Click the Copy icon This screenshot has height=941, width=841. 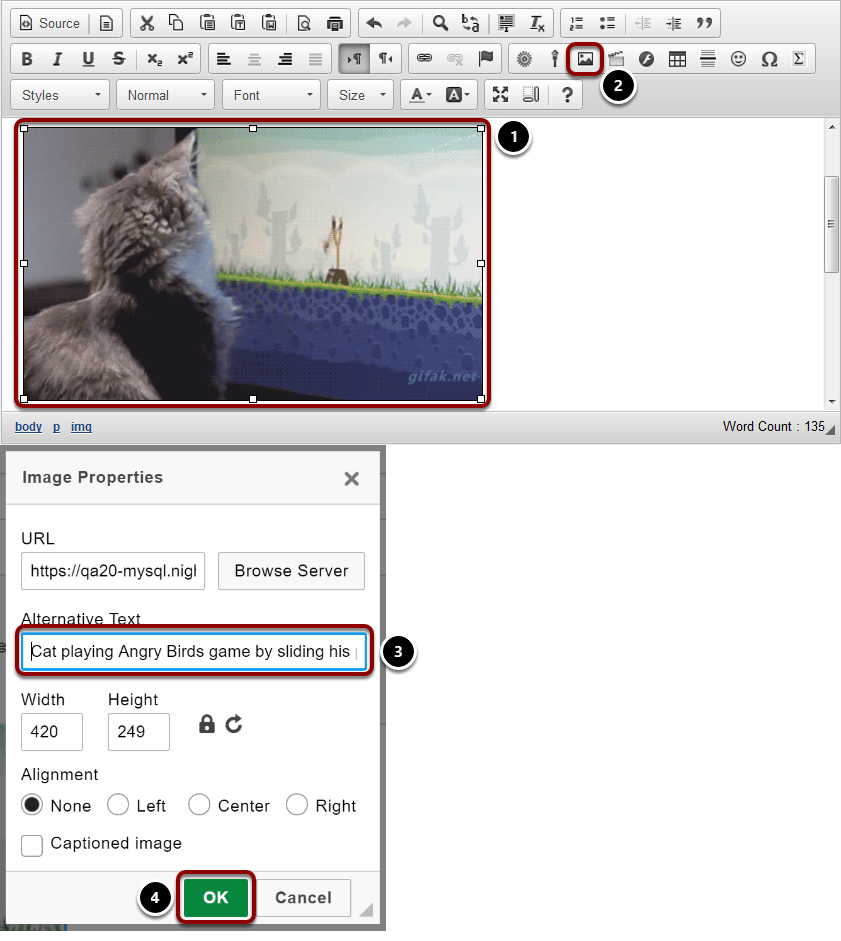point(176,23)
